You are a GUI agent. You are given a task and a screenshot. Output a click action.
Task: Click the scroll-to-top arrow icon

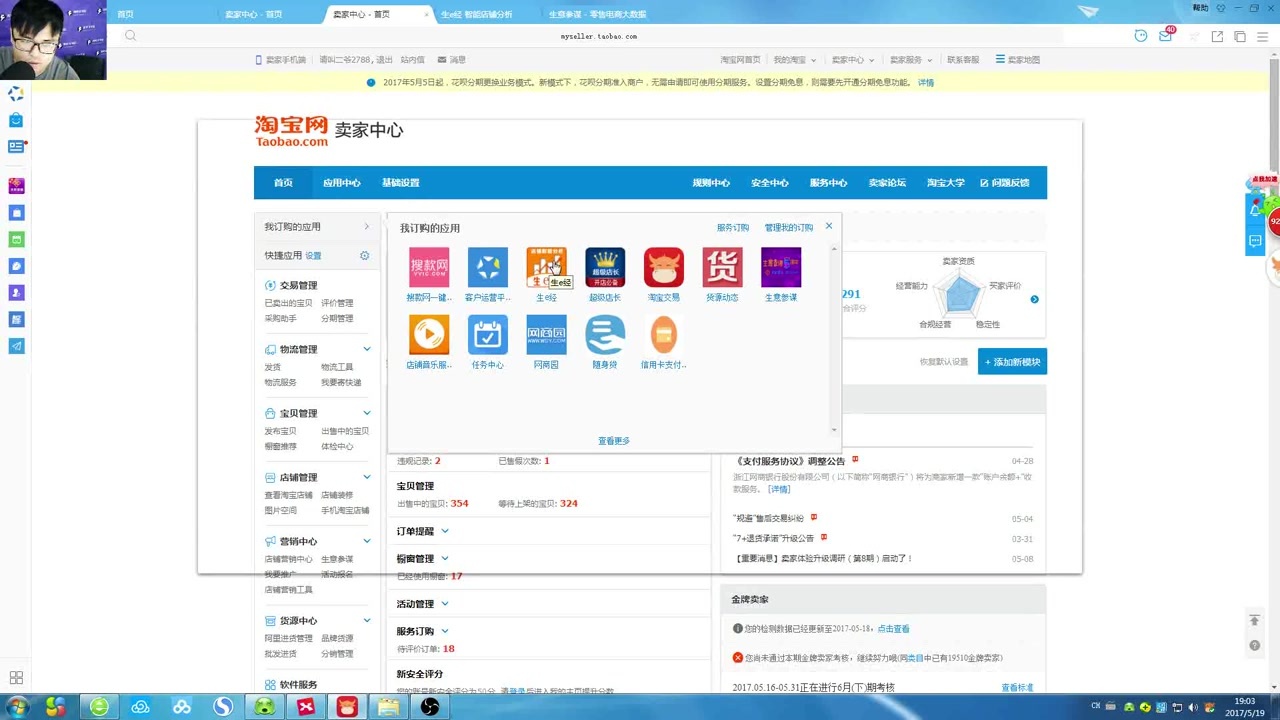(x=1254, y=620)
